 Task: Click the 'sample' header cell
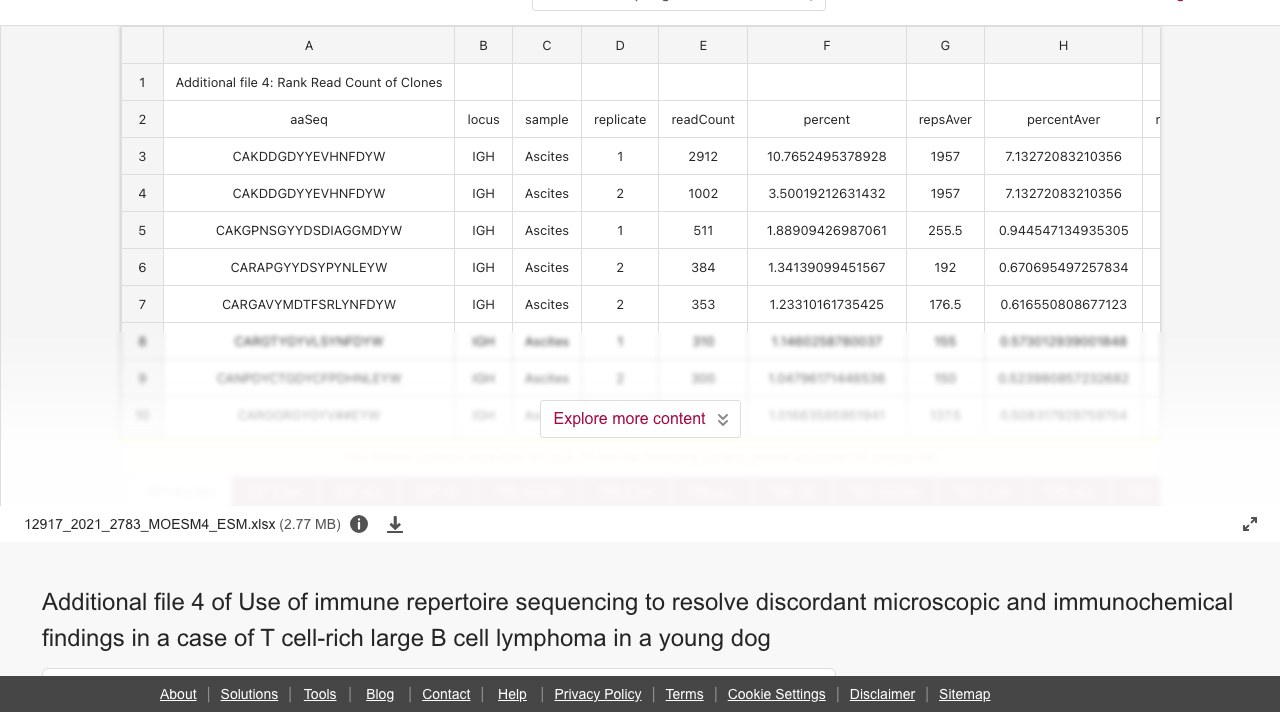pos(547,119)
